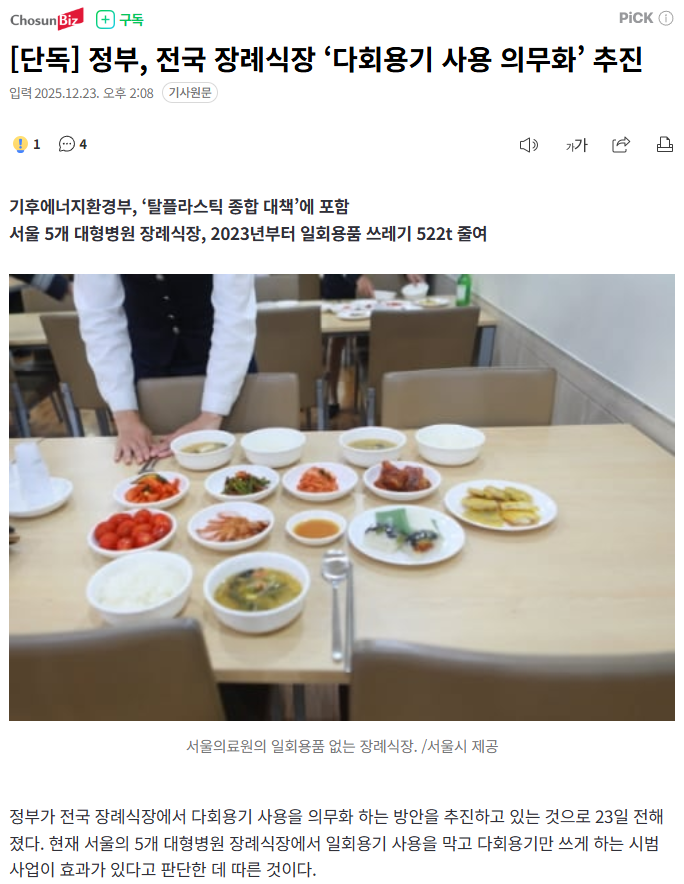
Task: Change font size with 가가 icon
Action: pyautogui.click(x=576, y=145)
